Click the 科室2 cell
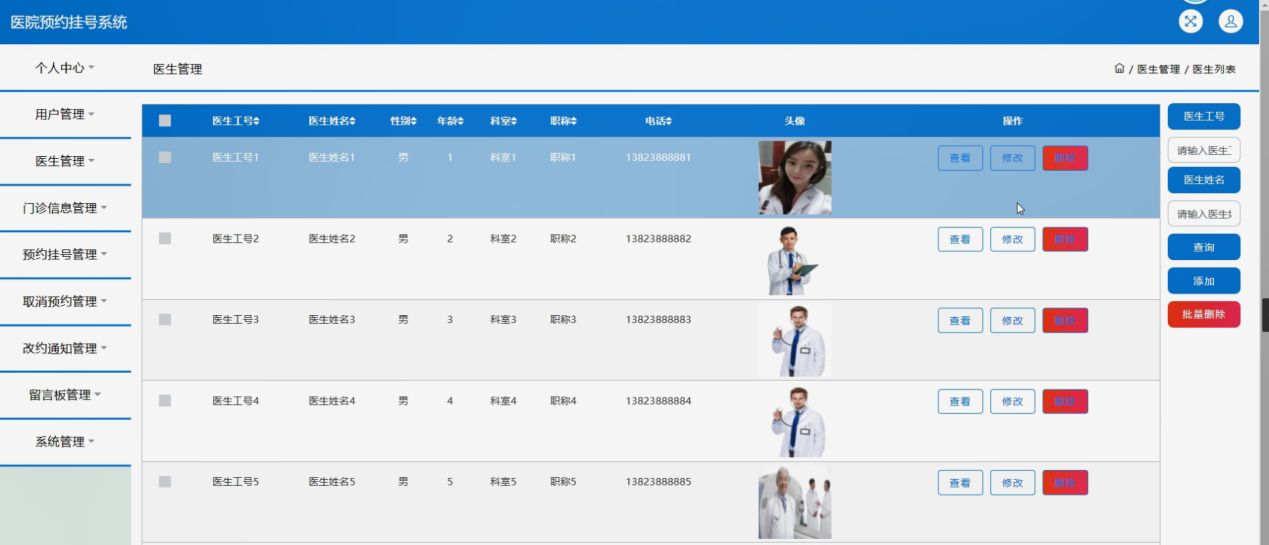The image size is (1269, 545). click(x=503, y=238)
